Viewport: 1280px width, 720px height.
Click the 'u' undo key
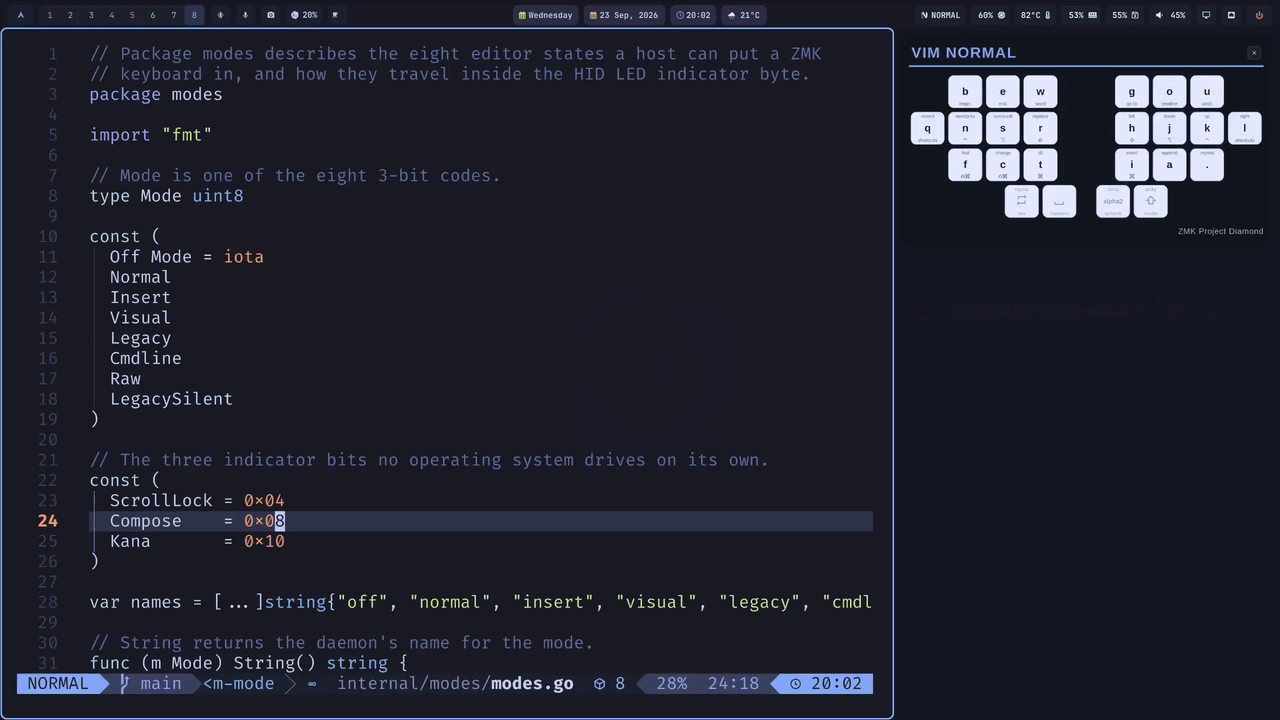click(x=1207, y=92)
